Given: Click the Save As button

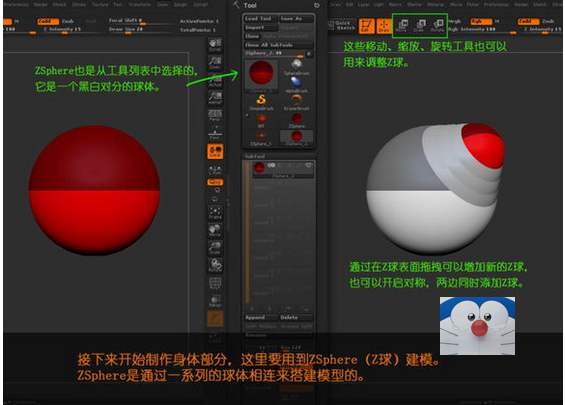Looking at the screenshot, I should click(296, 18).
